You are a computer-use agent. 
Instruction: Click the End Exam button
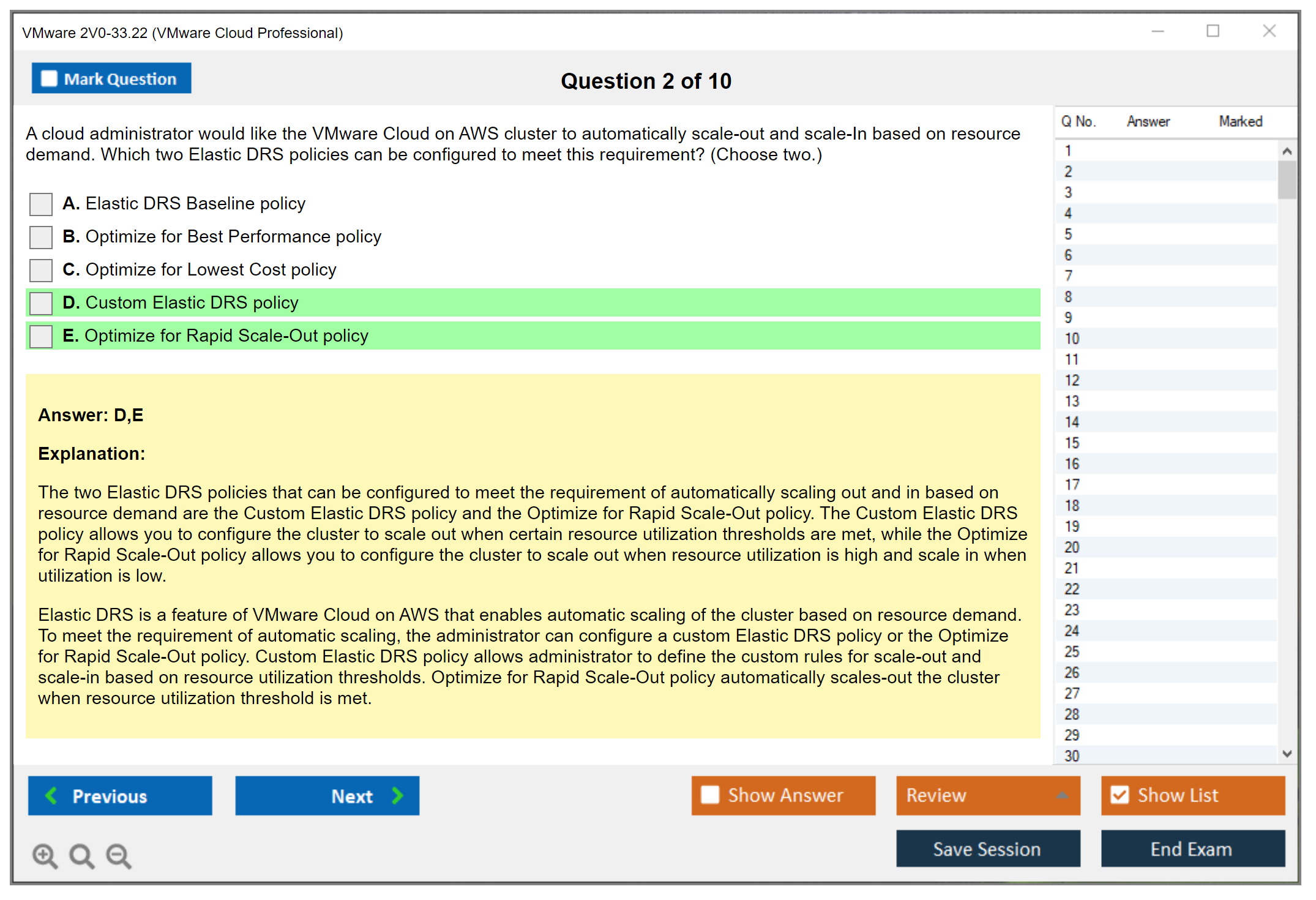coord(1192,849)
